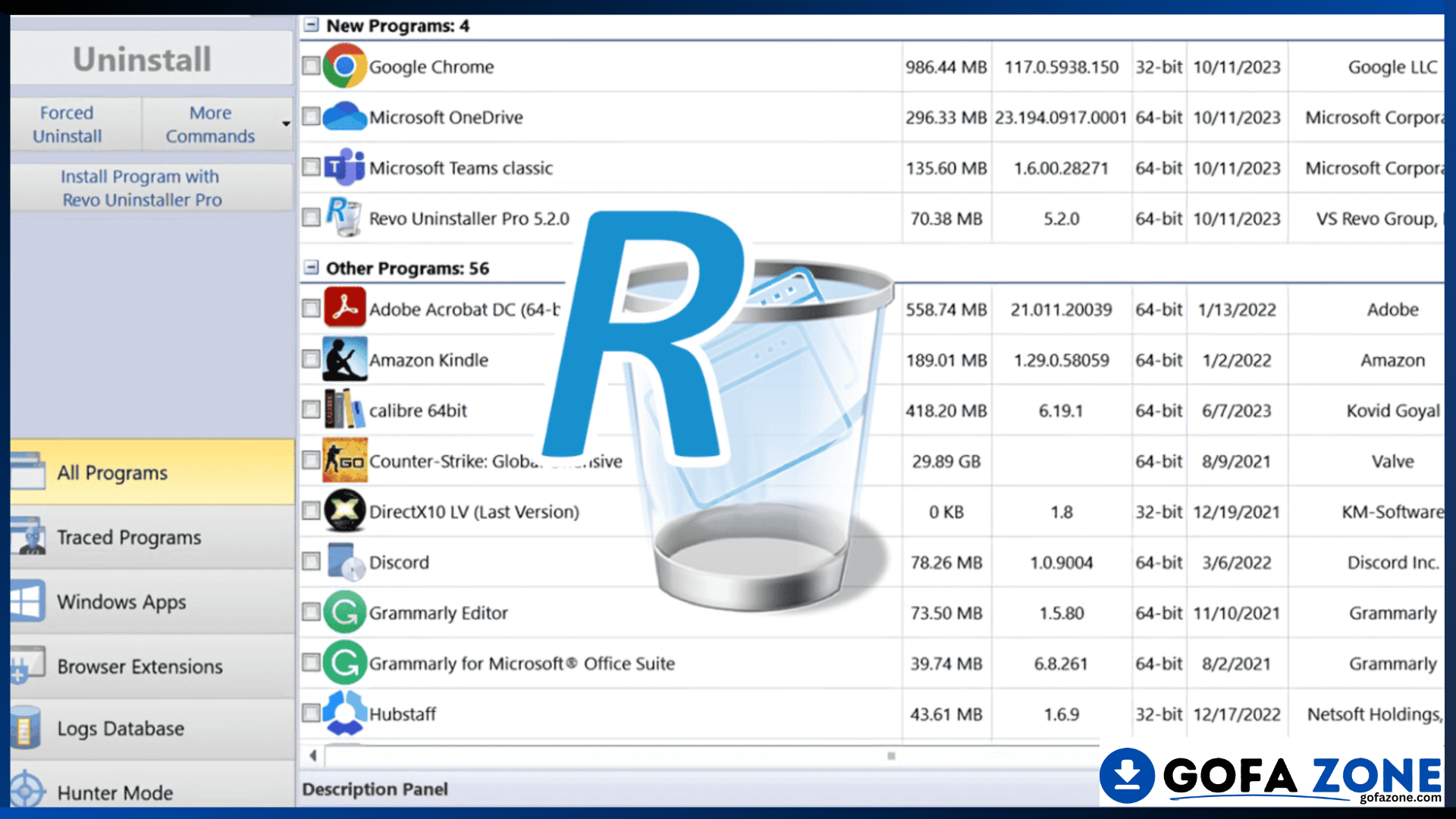The height and width of the screenshot is (819, 1456).
Task: Click the Forced Uninstall button
Action: [x=76, y=124]
